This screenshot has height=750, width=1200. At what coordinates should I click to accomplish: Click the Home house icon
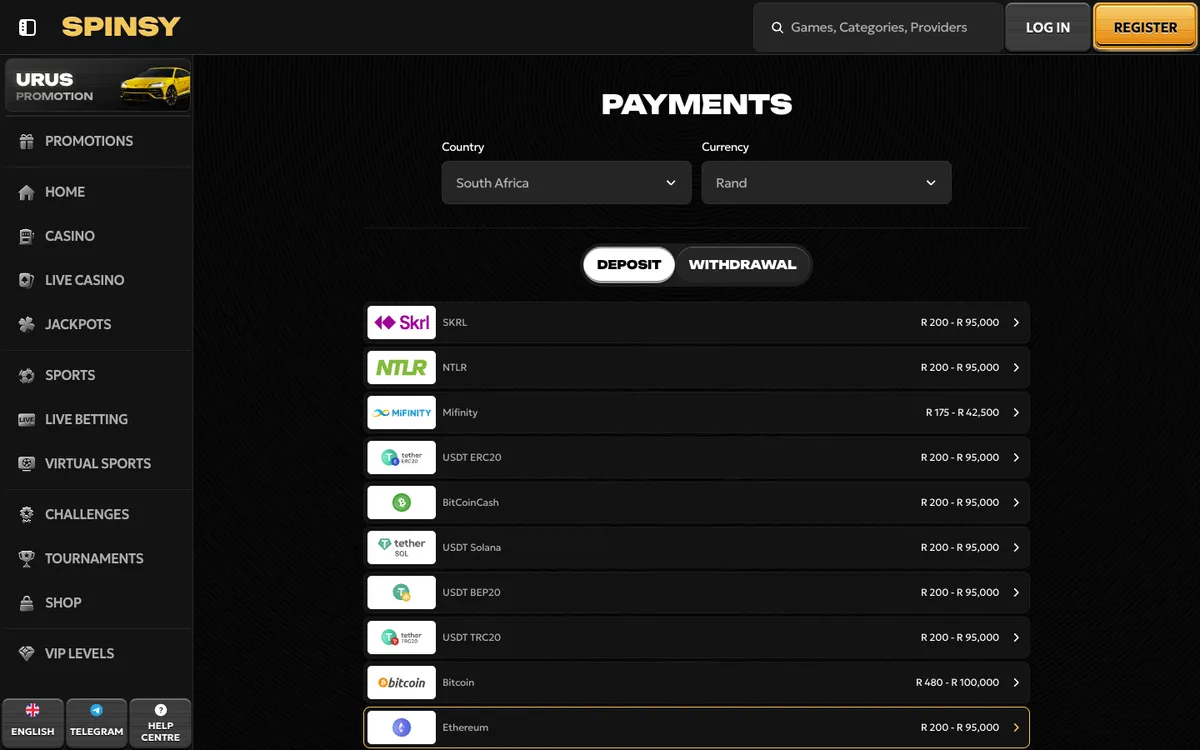click(27, 192)
